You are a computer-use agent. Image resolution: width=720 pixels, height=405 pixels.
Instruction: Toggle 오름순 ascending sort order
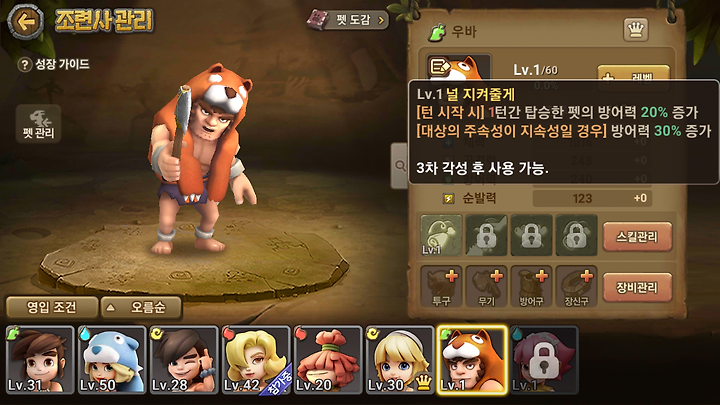tap(141, 307)
